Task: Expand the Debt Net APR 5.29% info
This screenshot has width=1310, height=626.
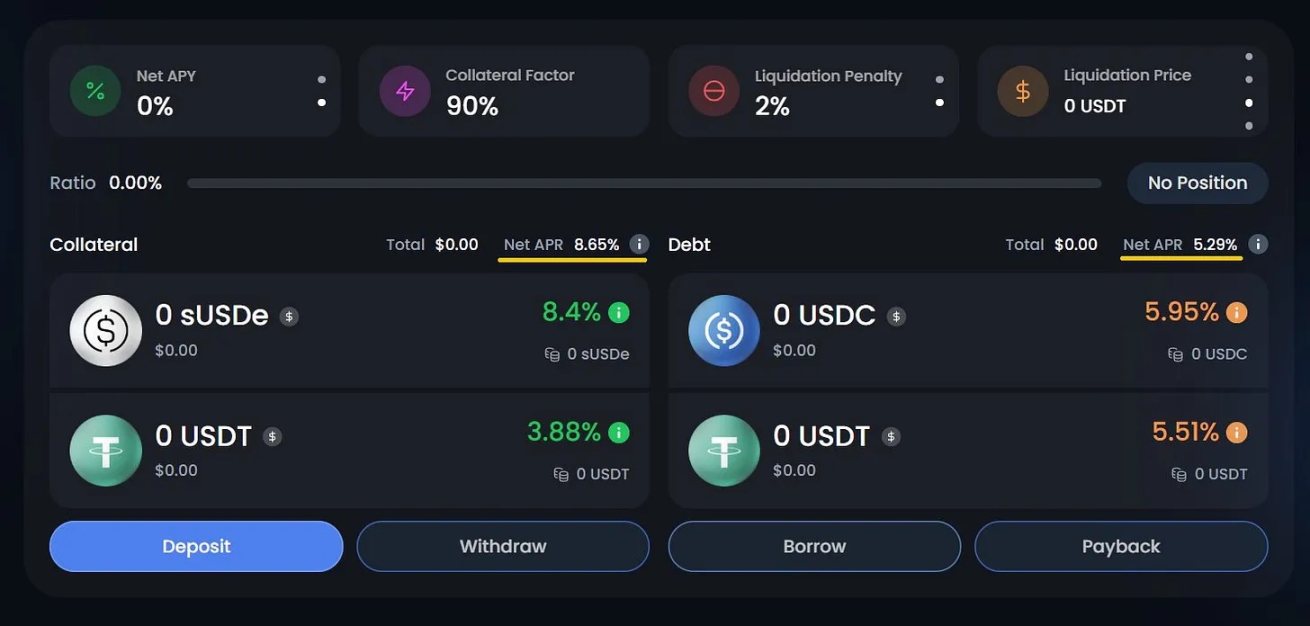Action: point(1258,243)
